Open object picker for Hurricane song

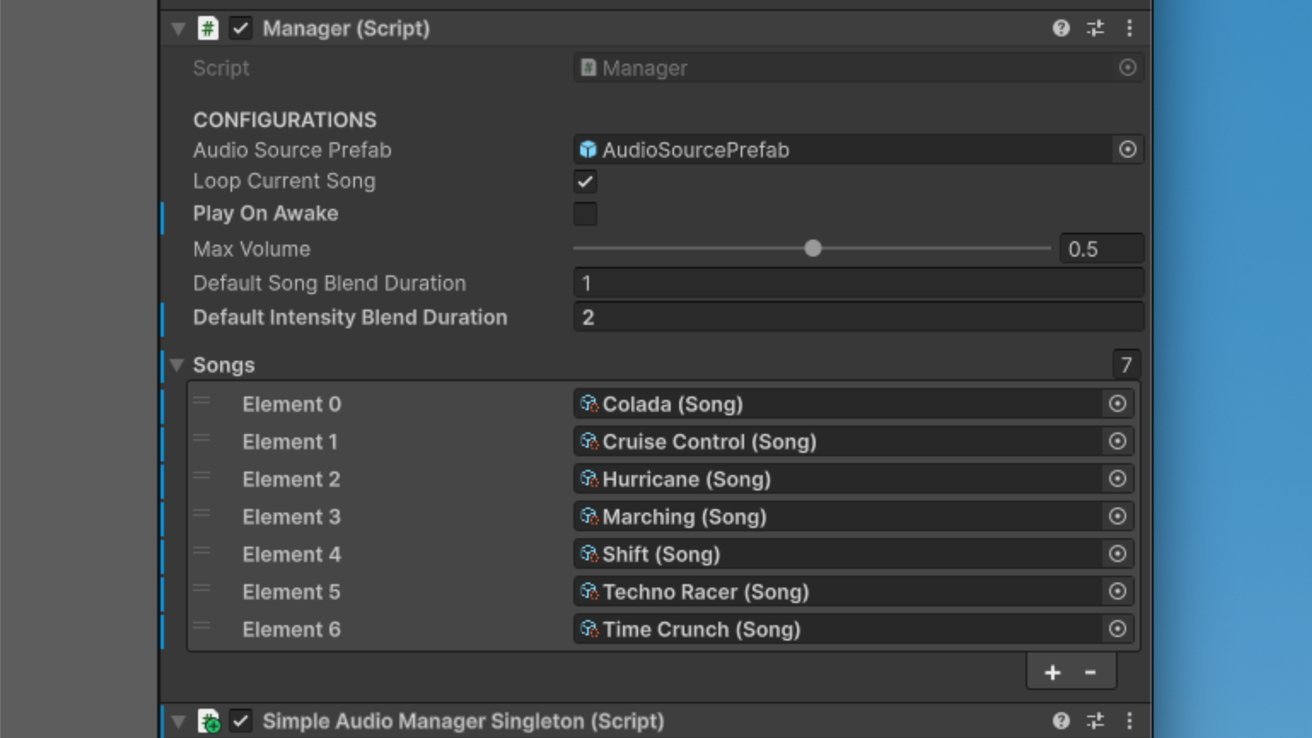coord(1117,479)
